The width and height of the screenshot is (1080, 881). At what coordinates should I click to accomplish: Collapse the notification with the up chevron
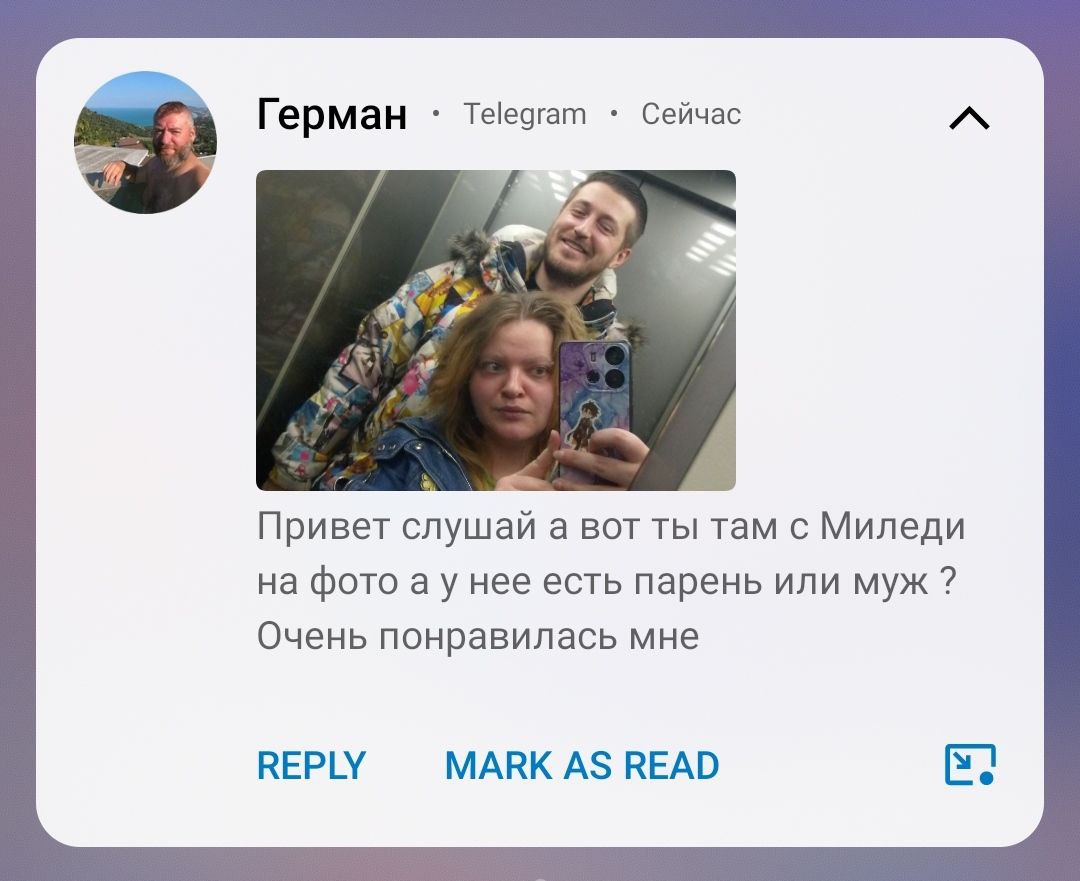tap(969, 118)
